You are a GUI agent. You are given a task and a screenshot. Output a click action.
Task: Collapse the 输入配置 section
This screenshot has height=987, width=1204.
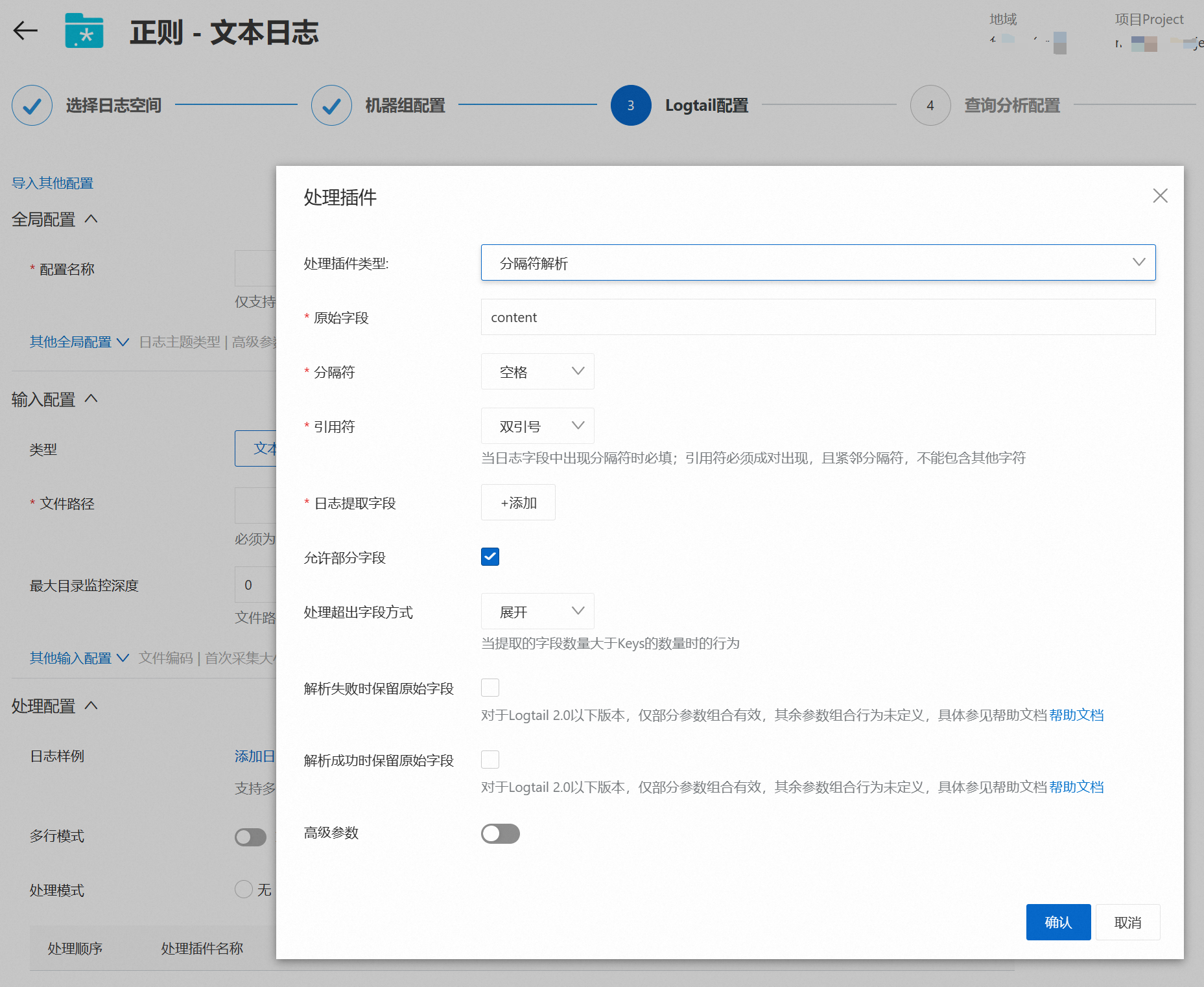(x=91, y=399)
